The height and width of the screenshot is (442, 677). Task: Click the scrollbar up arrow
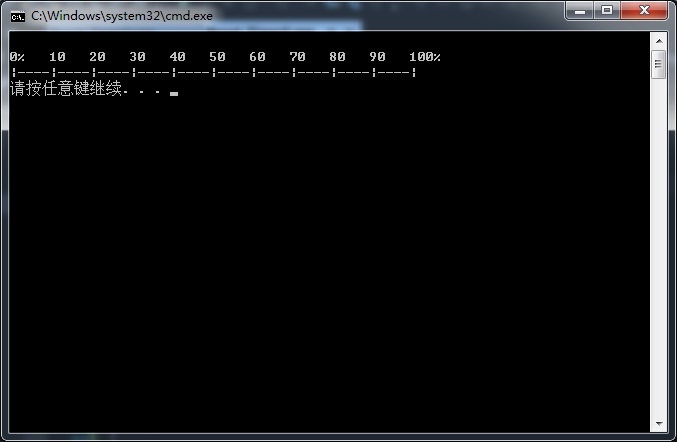click(659, 41)
